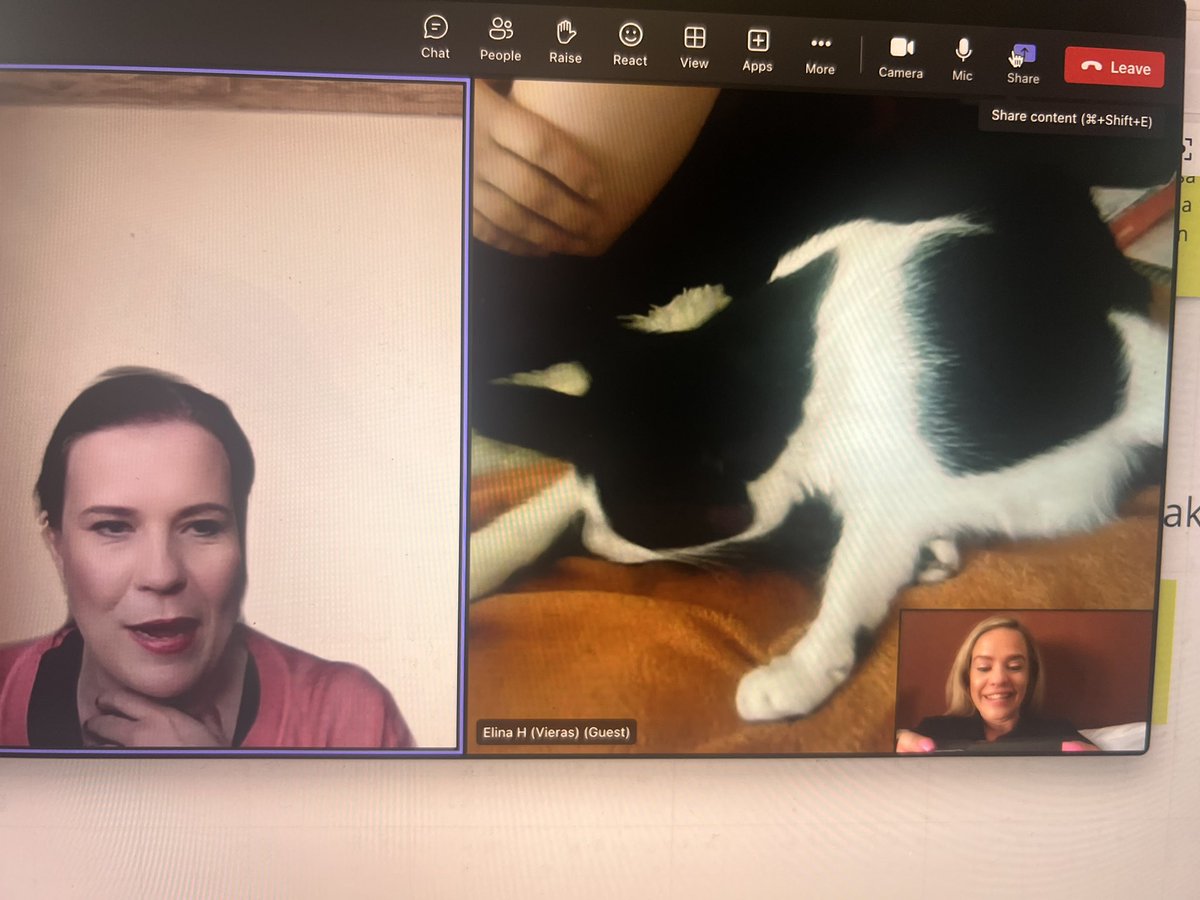Click the Elina H (Vieras) name label
1200x900 pixels.
tap(556, 732)
